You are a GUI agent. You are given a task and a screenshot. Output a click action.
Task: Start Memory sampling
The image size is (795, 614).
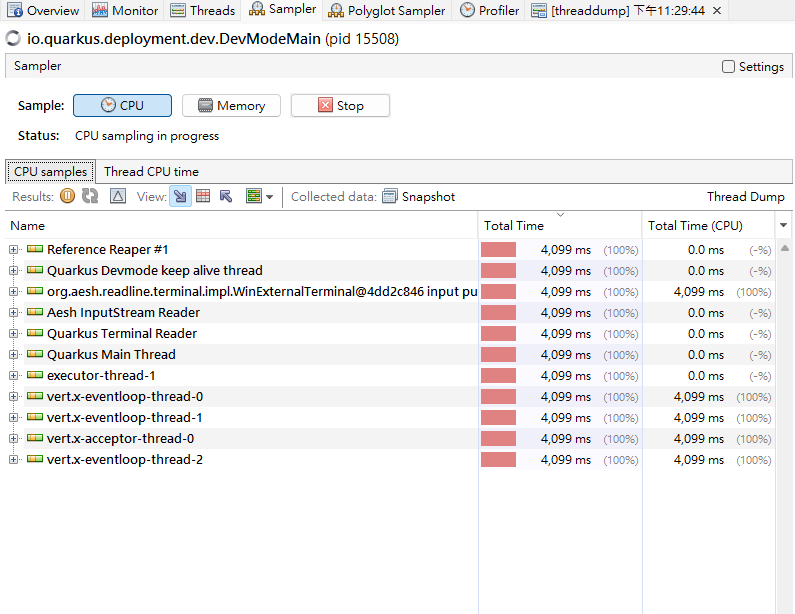(231, 105)
